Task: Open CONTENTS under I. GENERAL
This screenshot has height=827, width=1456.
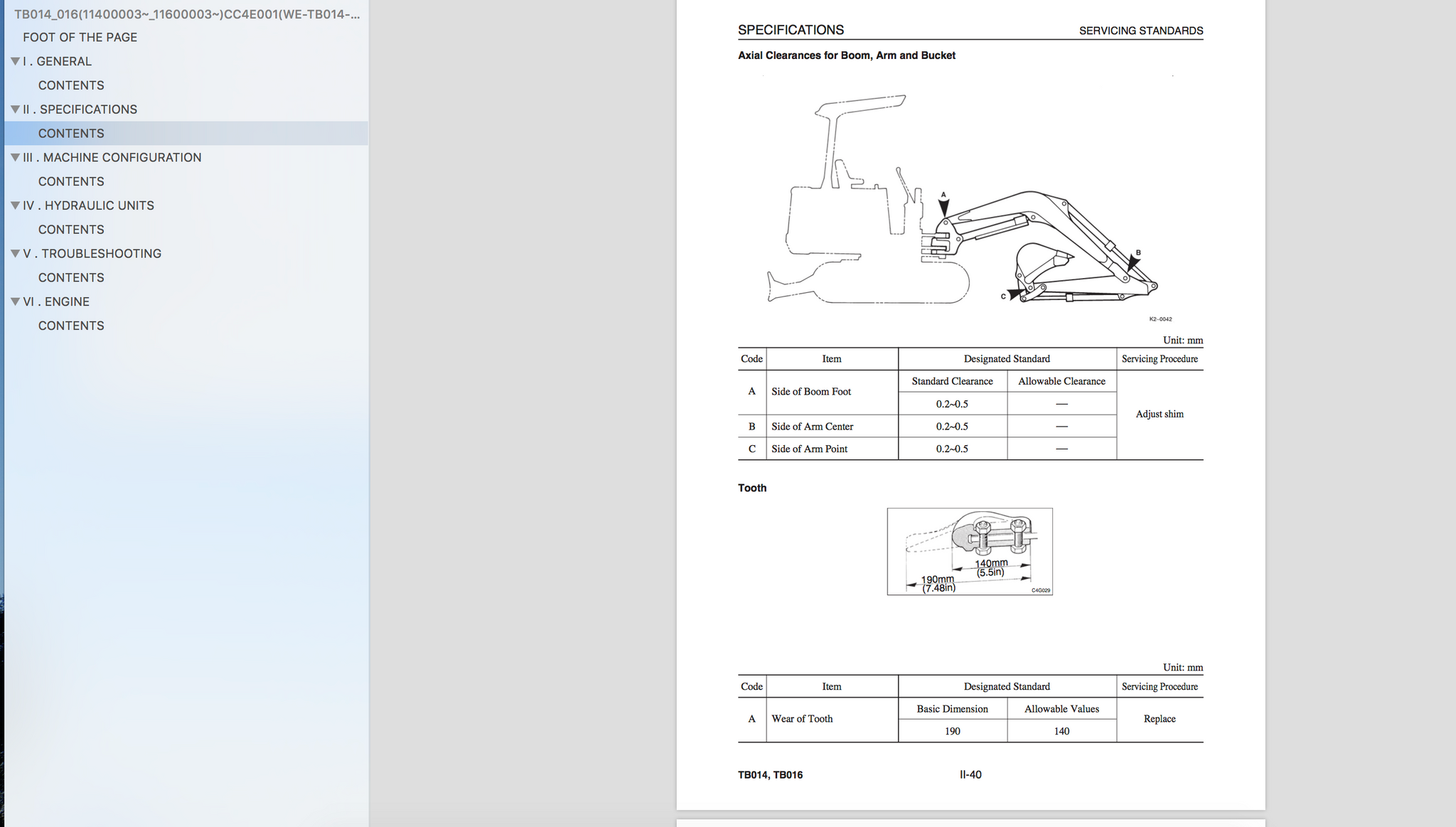Action: pos(71,85)
